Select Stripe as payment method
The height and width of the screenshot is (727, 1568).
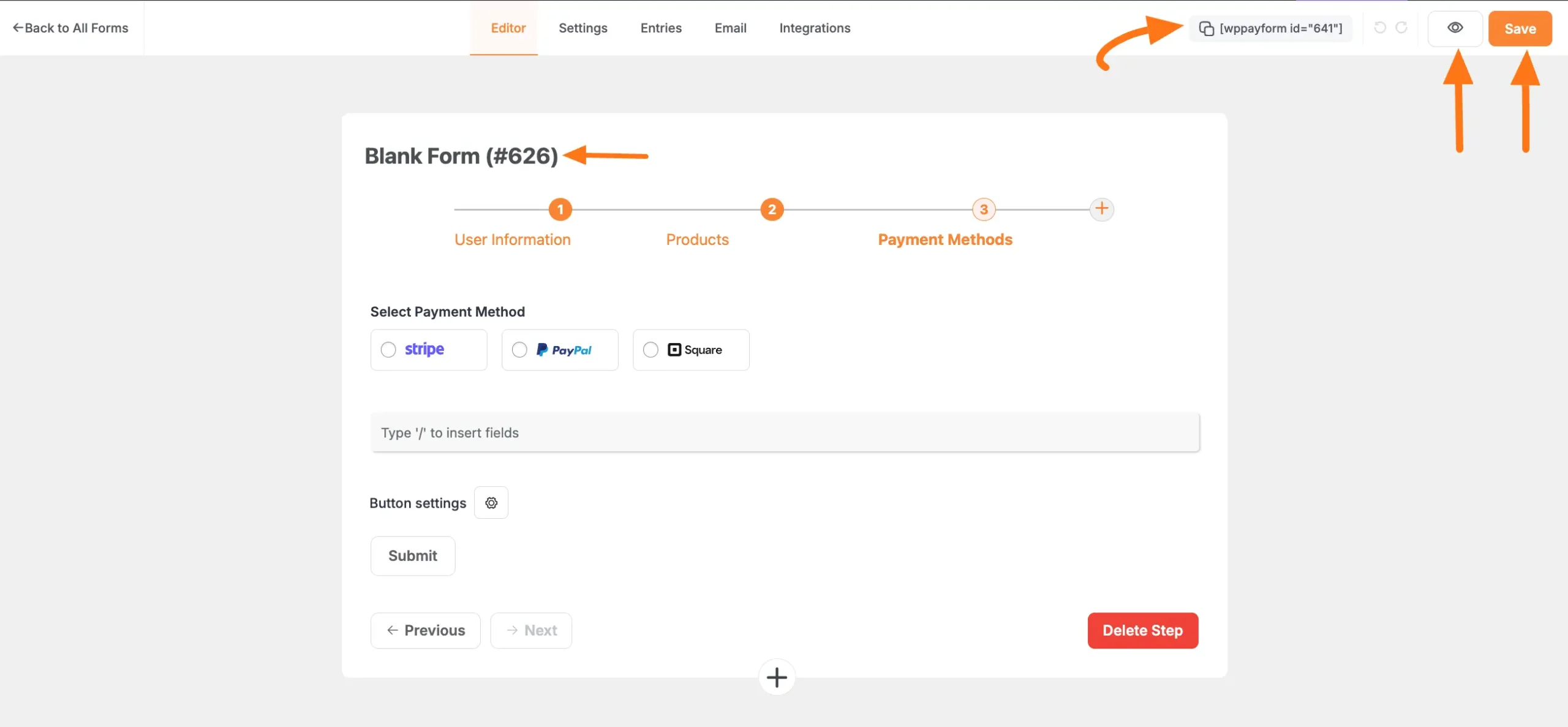388,349
